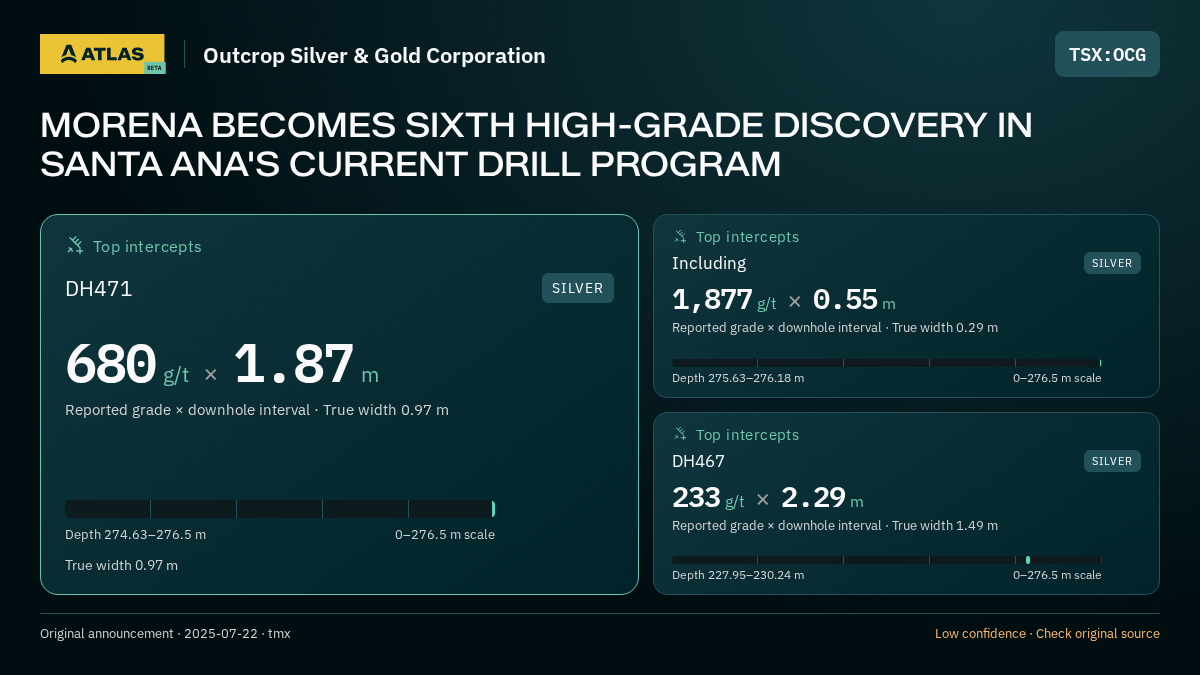
Task: Click the Original announcement 2025-07-22 tmx text
Action: (165, 634)
